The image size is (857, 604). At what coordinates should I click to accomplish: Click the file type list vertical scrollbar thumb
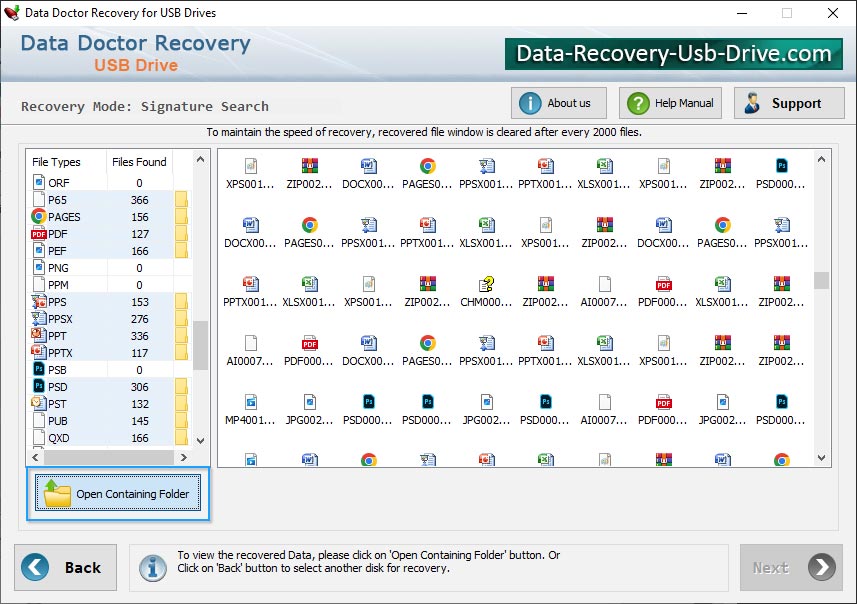201,345
